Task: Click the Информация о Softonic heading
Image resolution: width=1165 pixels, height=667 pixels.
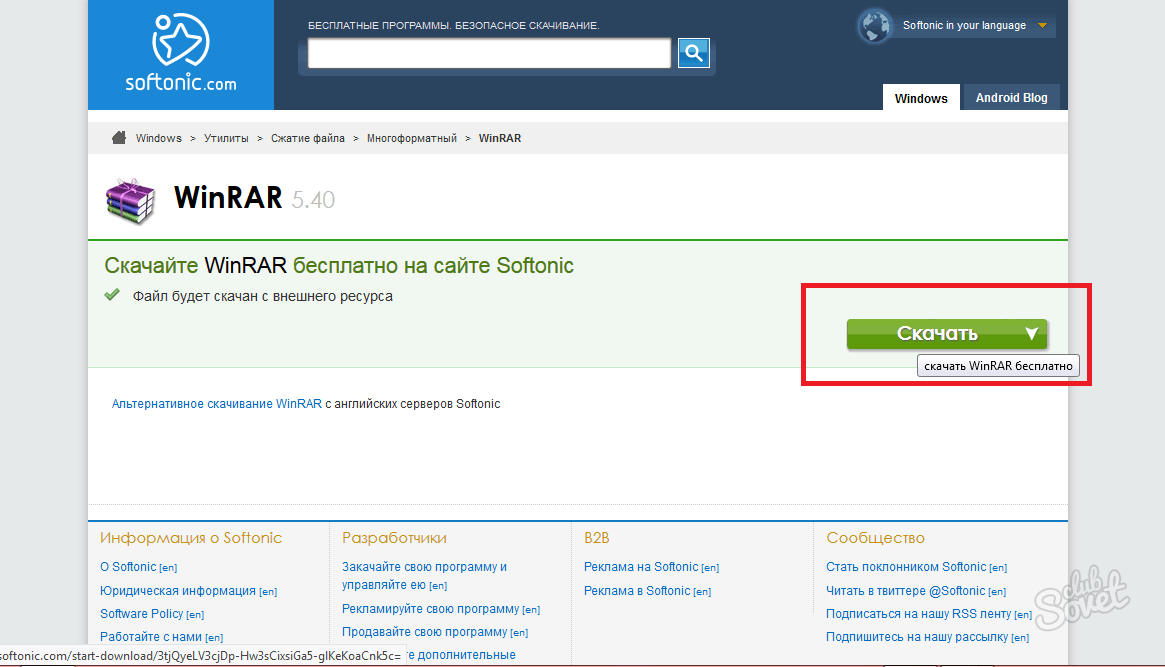Action: click(191, 538)
